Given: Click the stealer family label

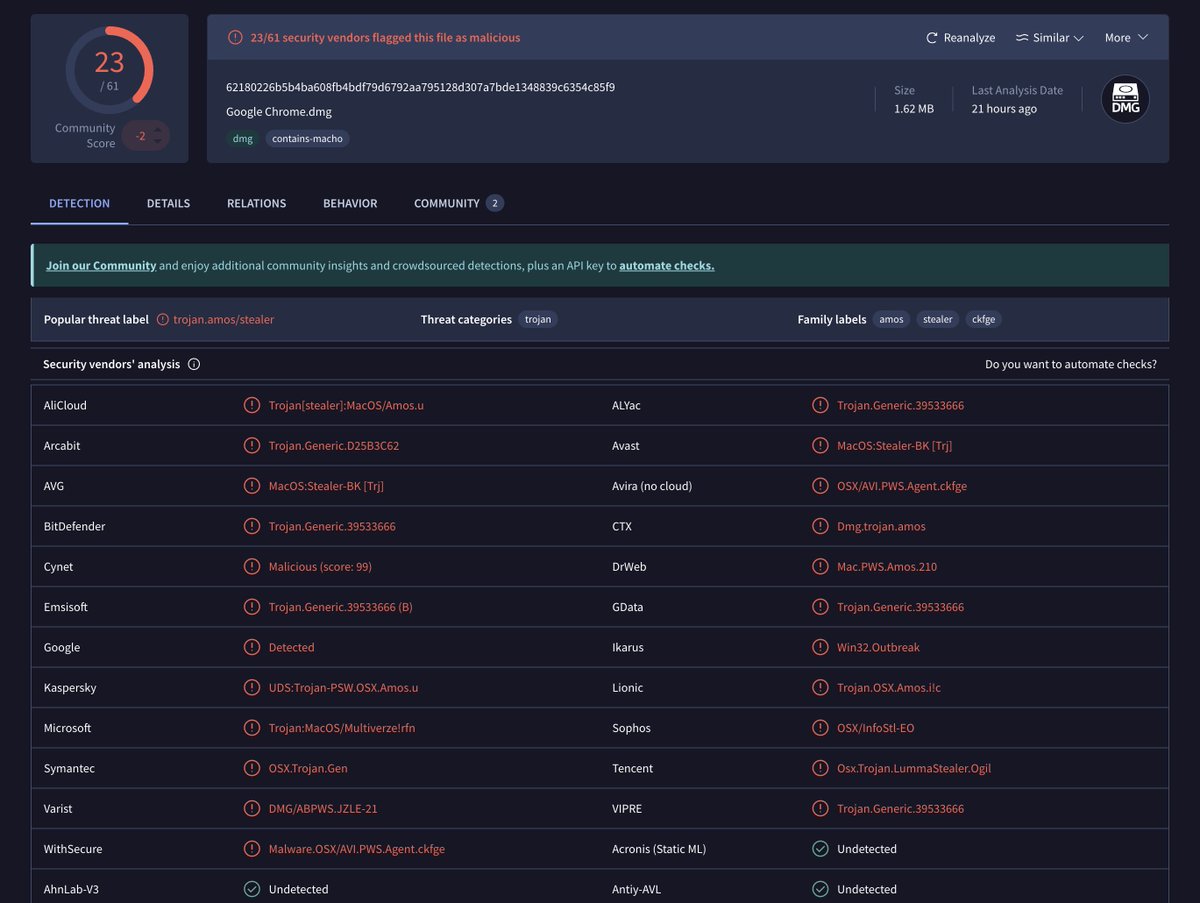Looking at the screenshot, I should 938,320.
